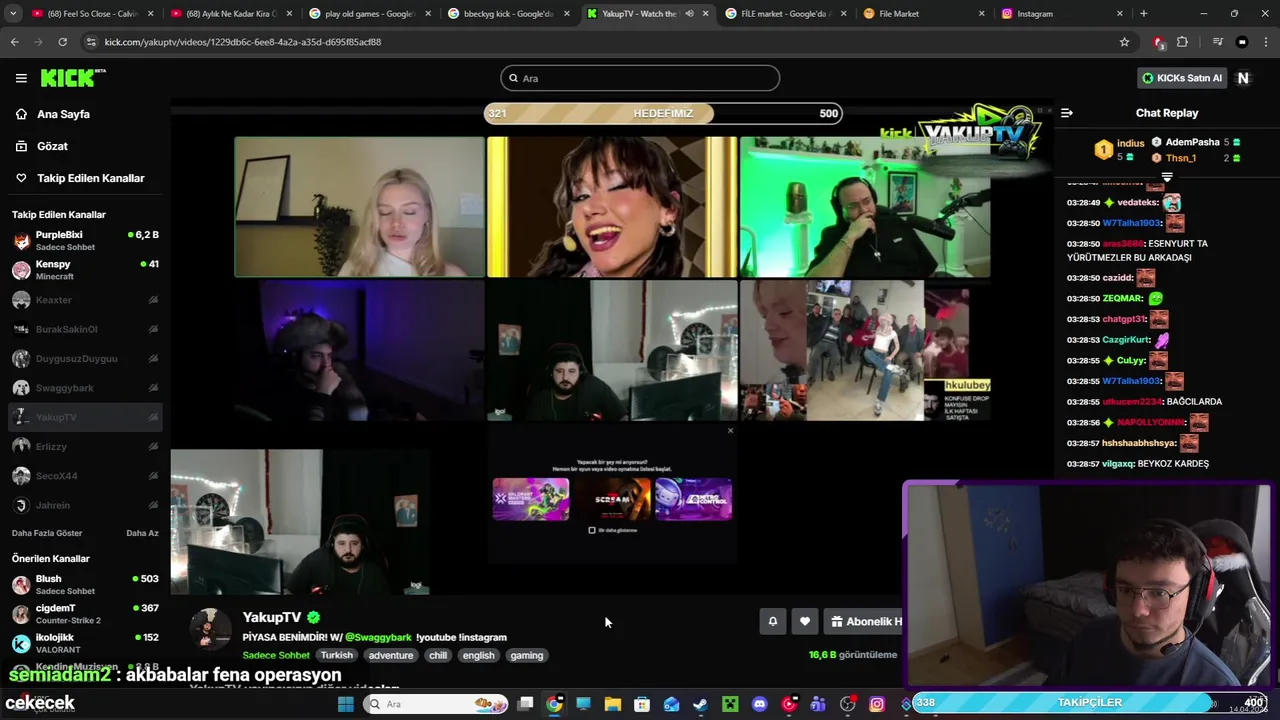Click the browser address bar URL
Image resolution: width=1280 pixels, height=720 pixels.
243,42
